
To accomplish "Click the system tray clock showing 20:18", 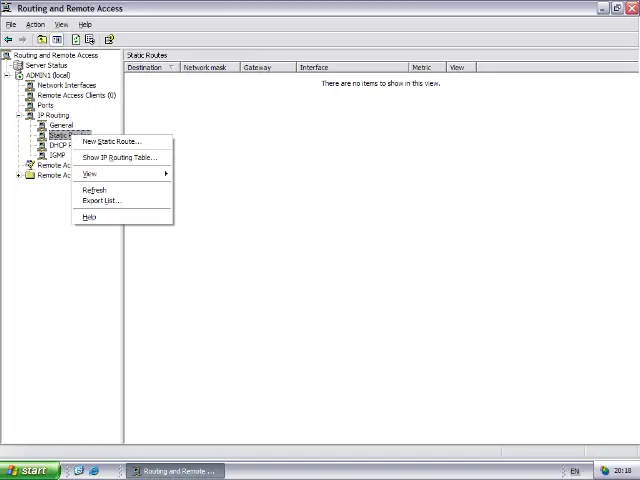I will click(622, 471).
